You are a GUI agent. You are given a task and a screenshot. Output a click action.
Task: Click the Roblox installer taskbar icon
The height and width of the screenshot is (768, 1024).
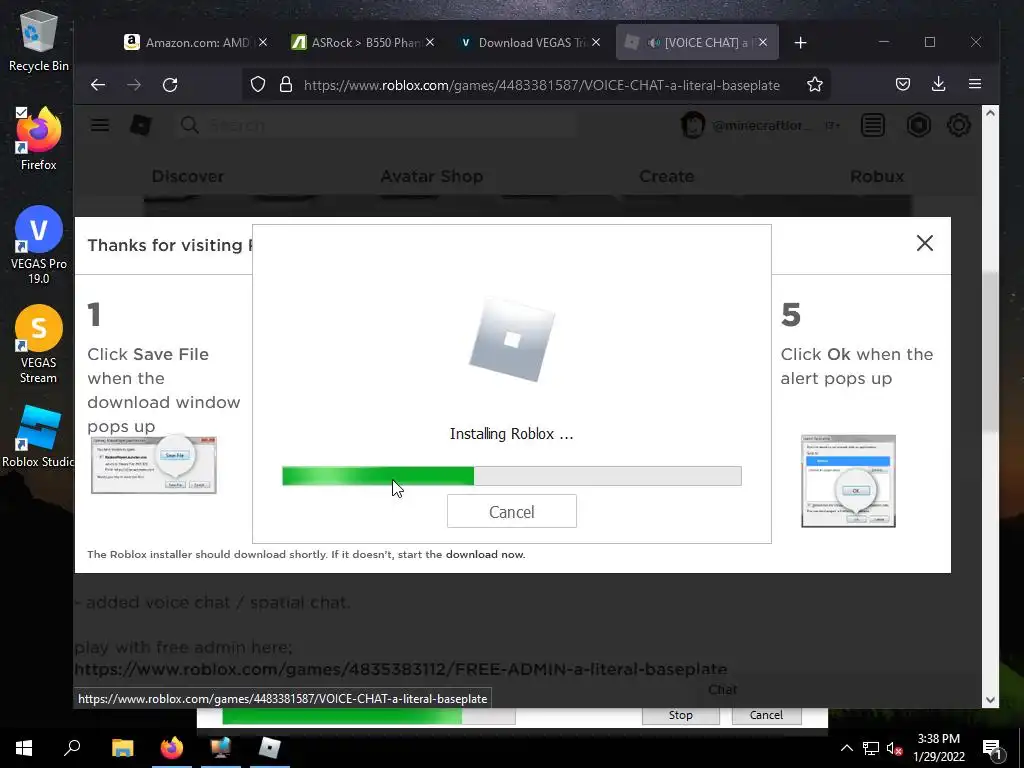(269, 747)
